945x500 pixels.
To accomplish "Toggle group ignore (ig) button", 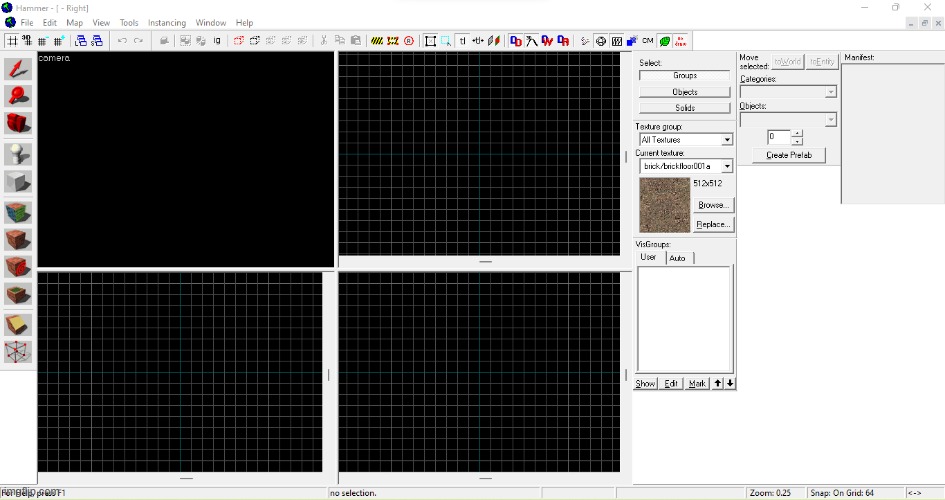I will 217,41.
